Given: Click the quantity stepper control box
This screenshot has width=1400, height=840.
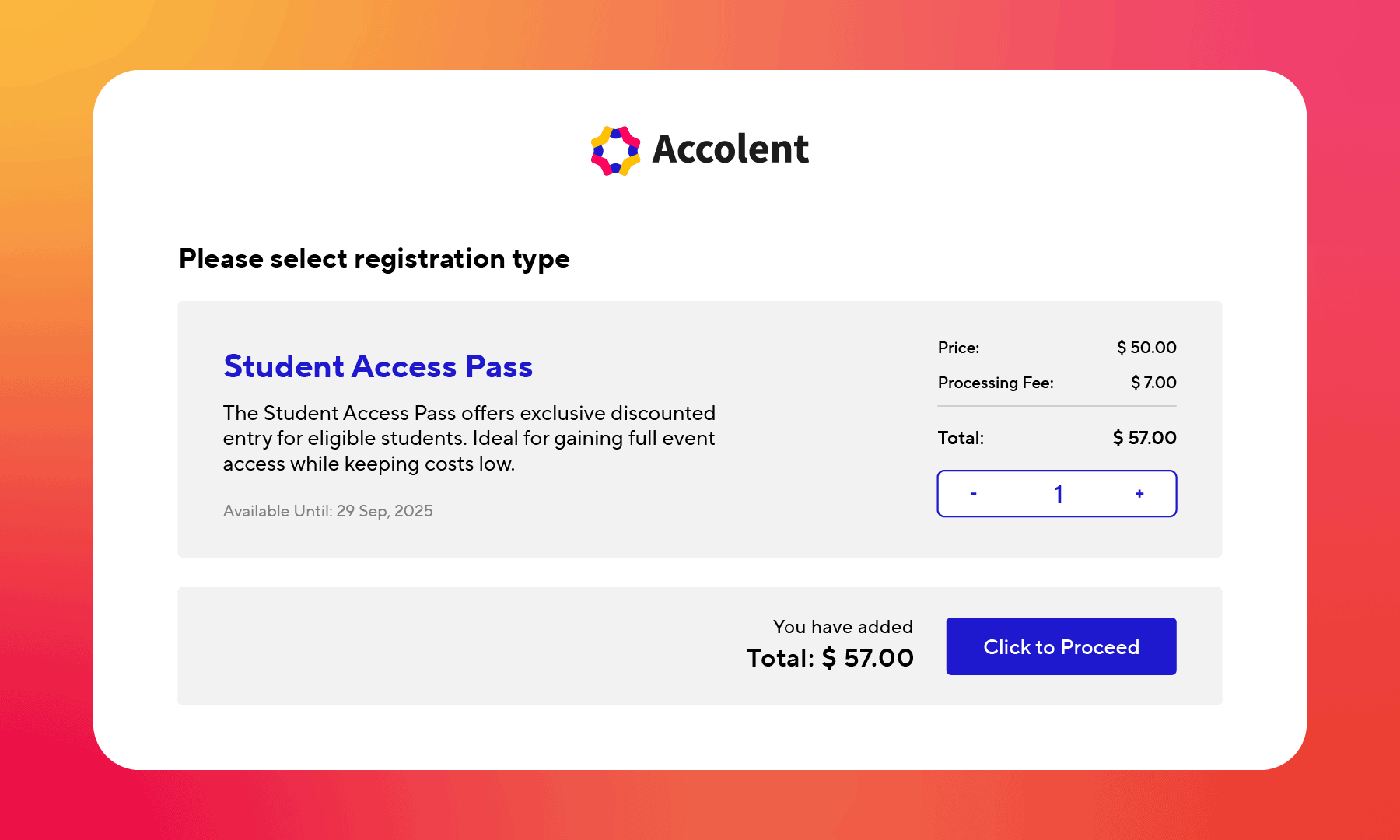Looking at the screenshot, I should (x=1057, y=493).
